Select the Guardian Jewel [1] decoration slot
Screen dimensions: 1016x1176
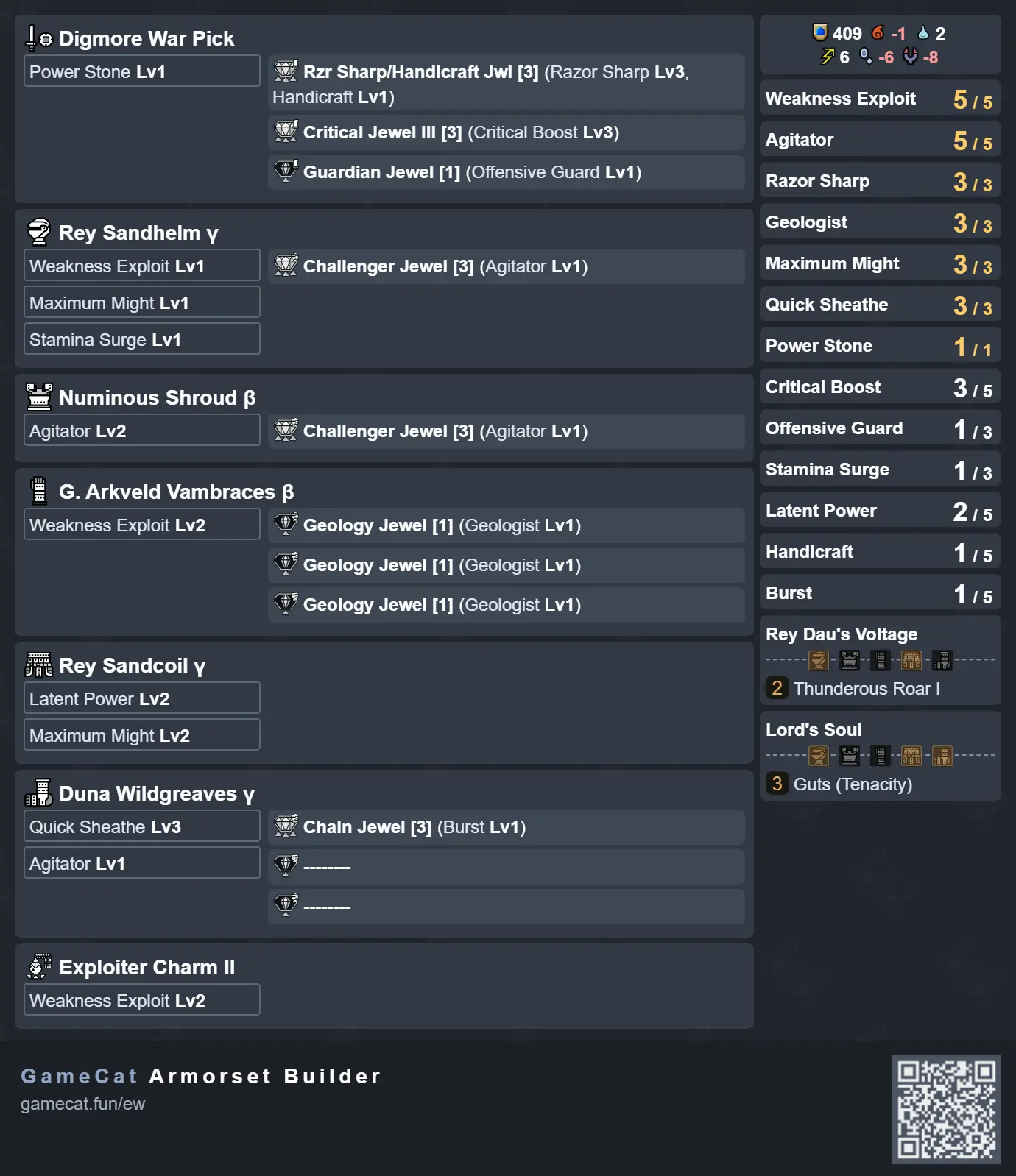[x=507, y=171]
